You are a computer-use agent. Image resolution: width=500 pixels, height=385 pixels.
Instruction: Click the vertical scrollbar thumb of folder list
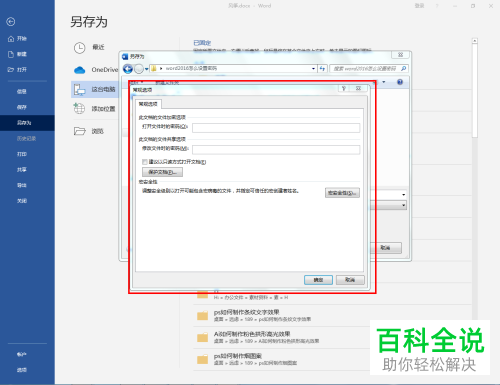coord(475,90)
